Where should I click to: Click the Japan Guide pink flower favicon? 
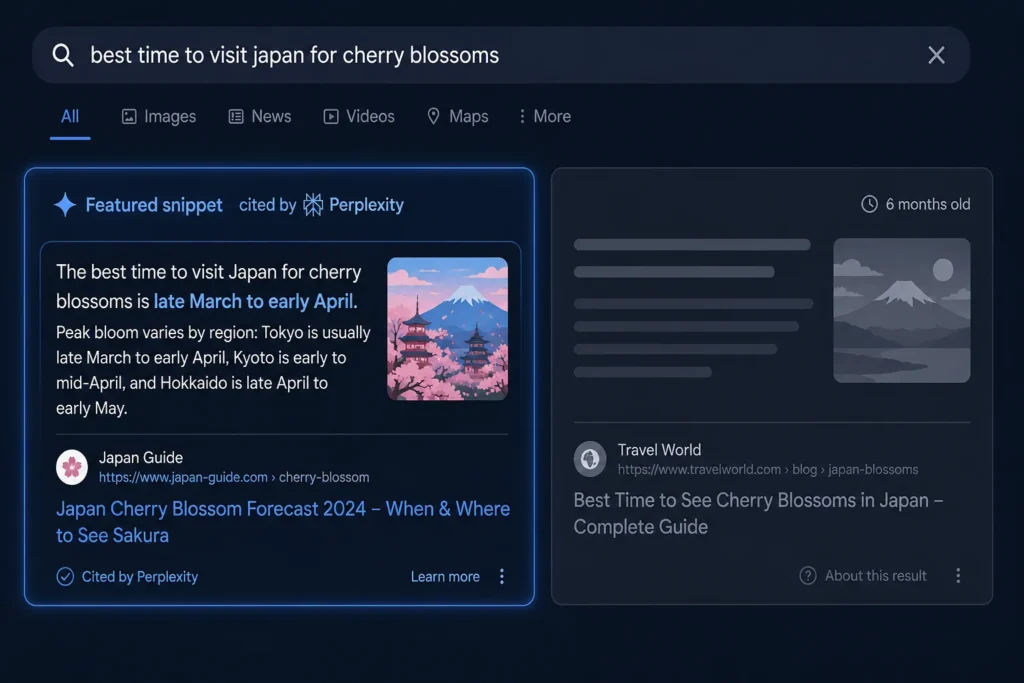pos(72,467)
